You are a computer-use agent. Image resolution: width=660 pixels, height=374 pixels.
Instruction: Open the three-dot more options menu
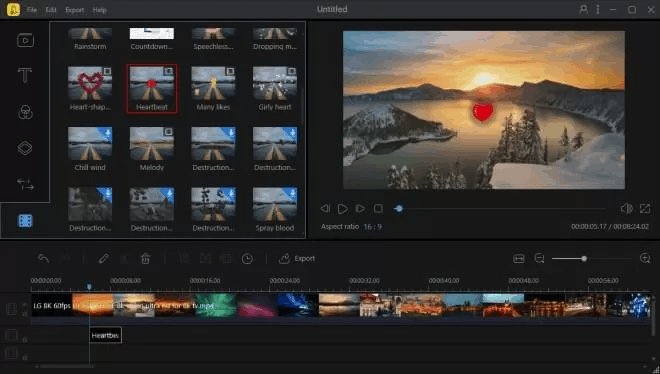point(598,9)
